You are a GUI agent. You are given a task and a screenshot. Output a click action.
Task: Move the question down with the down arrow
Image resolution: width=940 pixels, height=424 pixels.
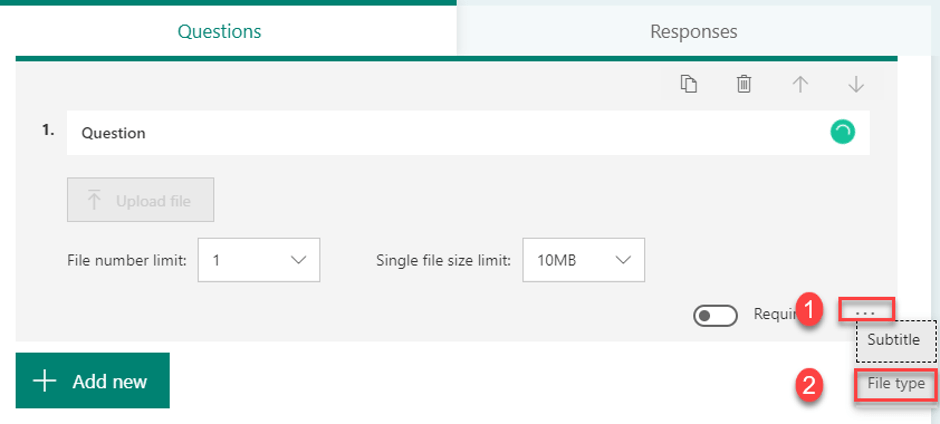[856, 85]
